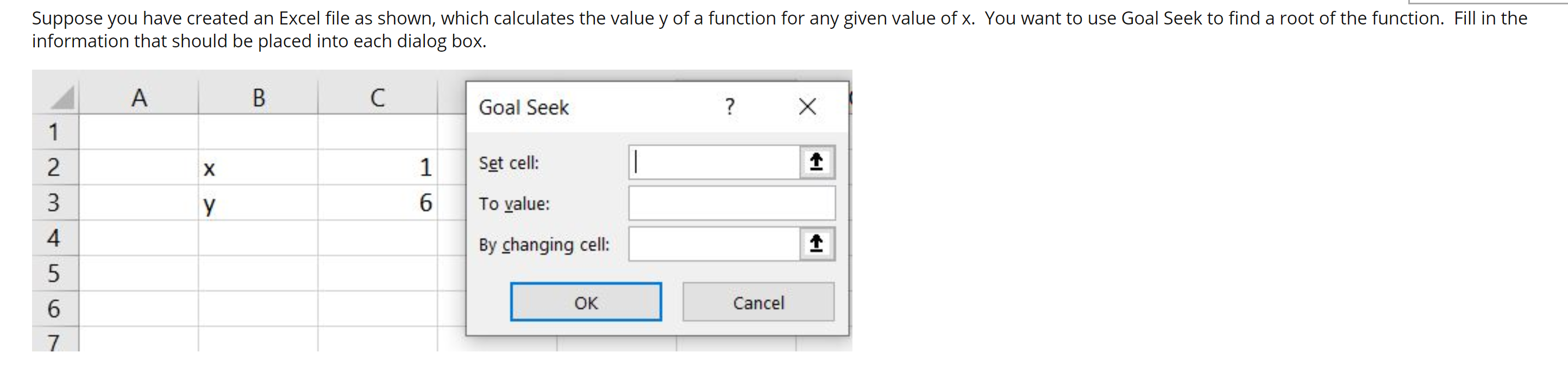The width and height of the screenshot is (1568, 377).
Task: Open the Goal Seek help with the question mark
Action: coord(730,107)
